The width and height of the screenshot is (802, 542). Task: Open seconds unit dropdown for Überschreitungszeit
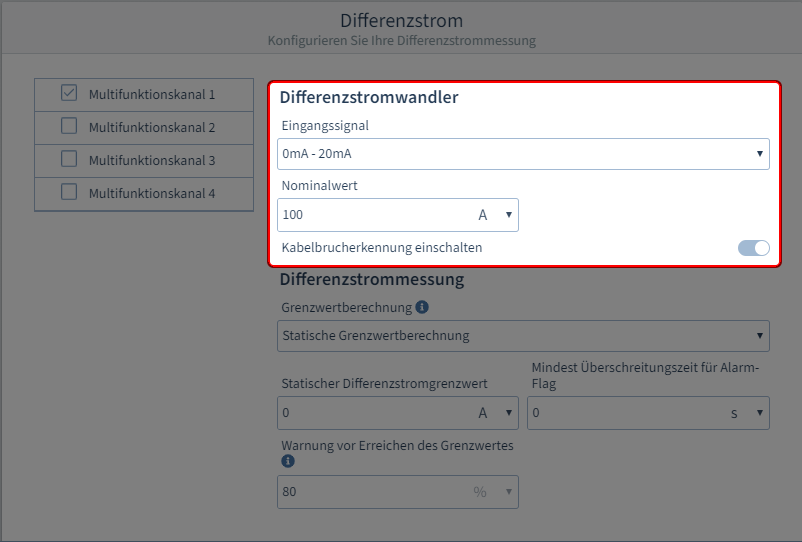pos(747,413)
